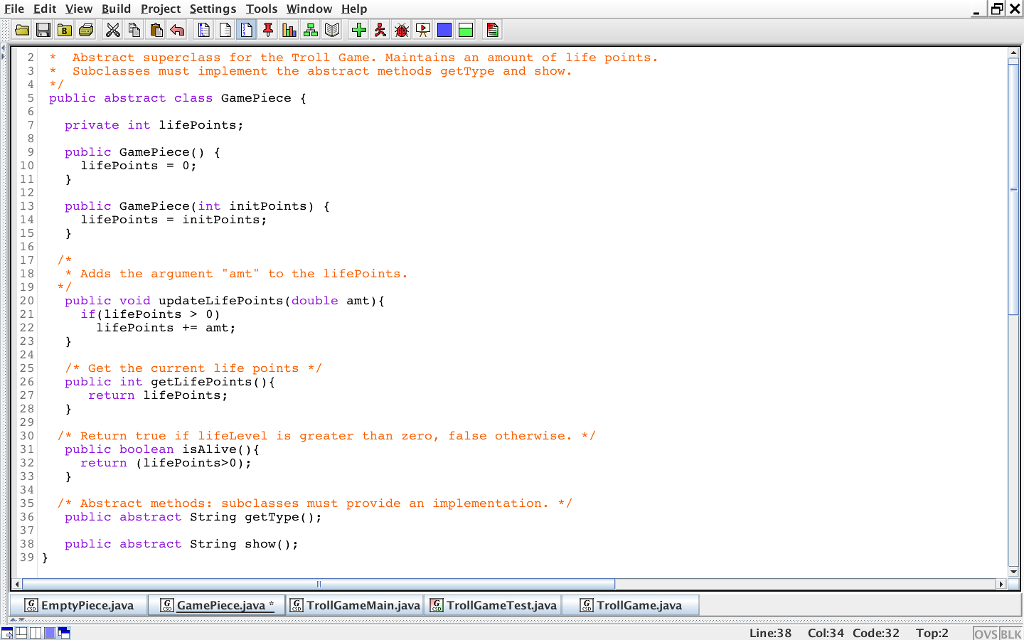Save the file with the floppy disk icon
The height and width of the screenshot is (640, 1024).
point(43,29)
